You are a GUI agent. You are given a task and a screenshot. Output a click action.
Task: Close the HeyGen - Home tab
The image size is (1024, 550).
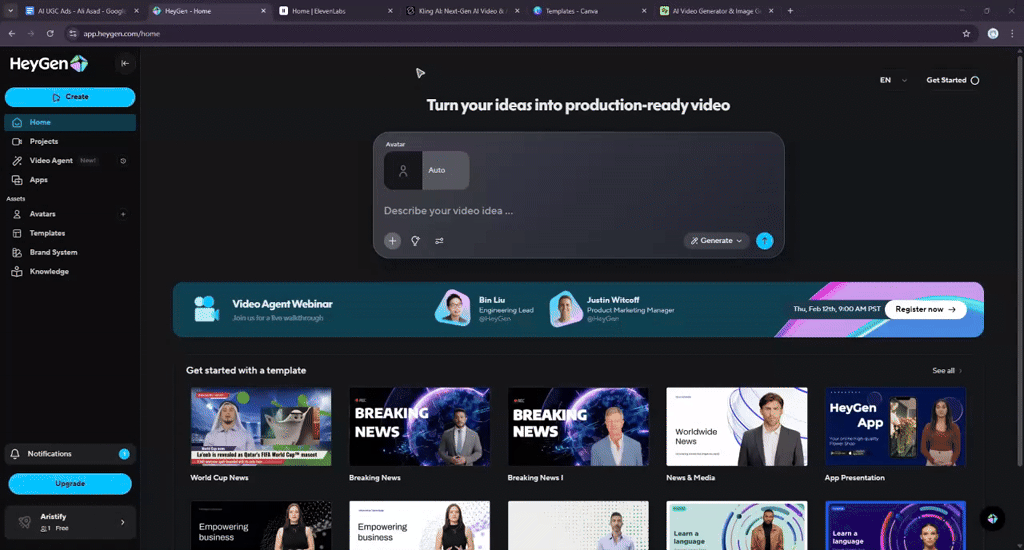263,11
